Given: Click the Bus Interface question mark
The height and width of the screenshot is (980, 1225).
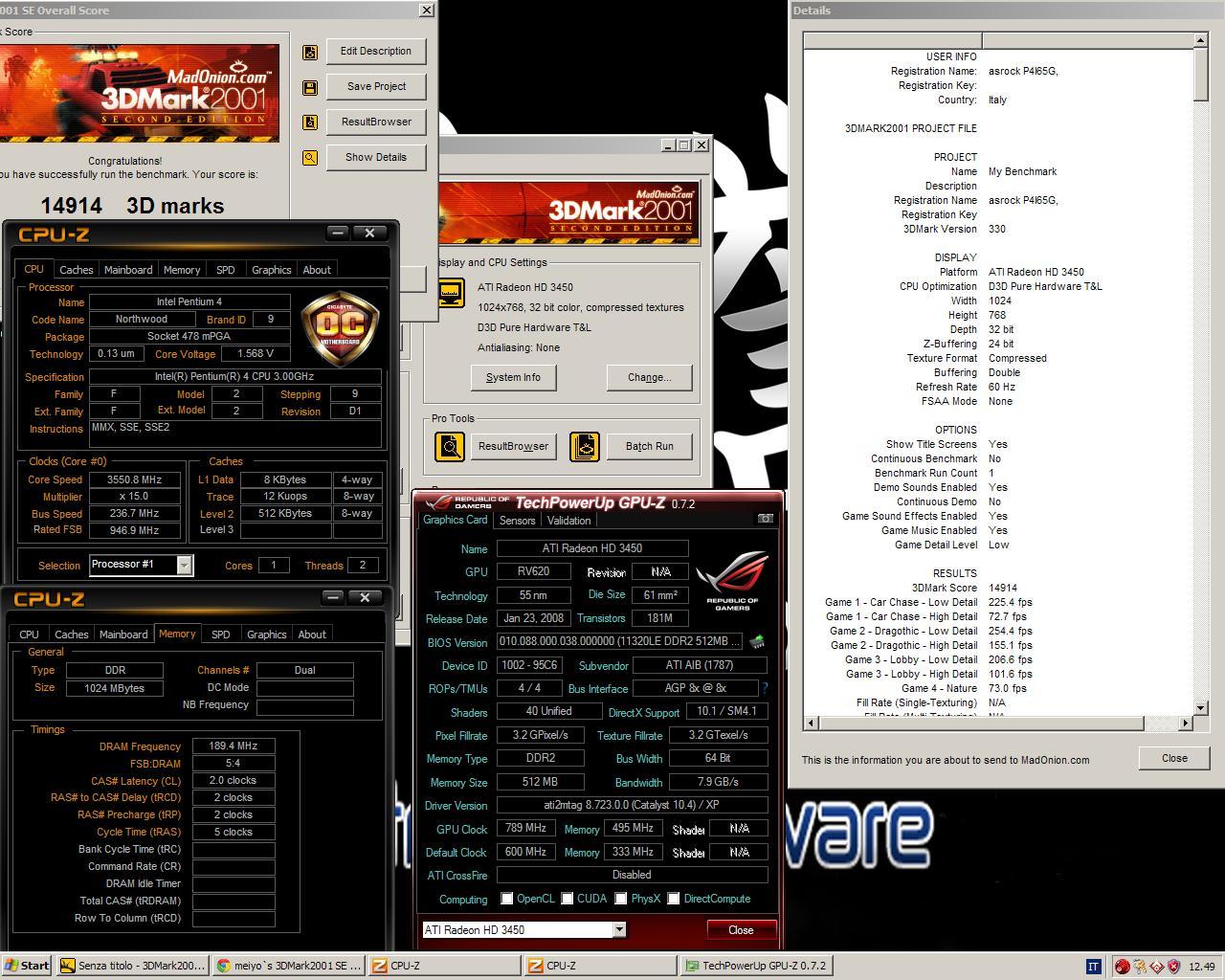Looking at the screenshot, I should [x=765, y=688].
